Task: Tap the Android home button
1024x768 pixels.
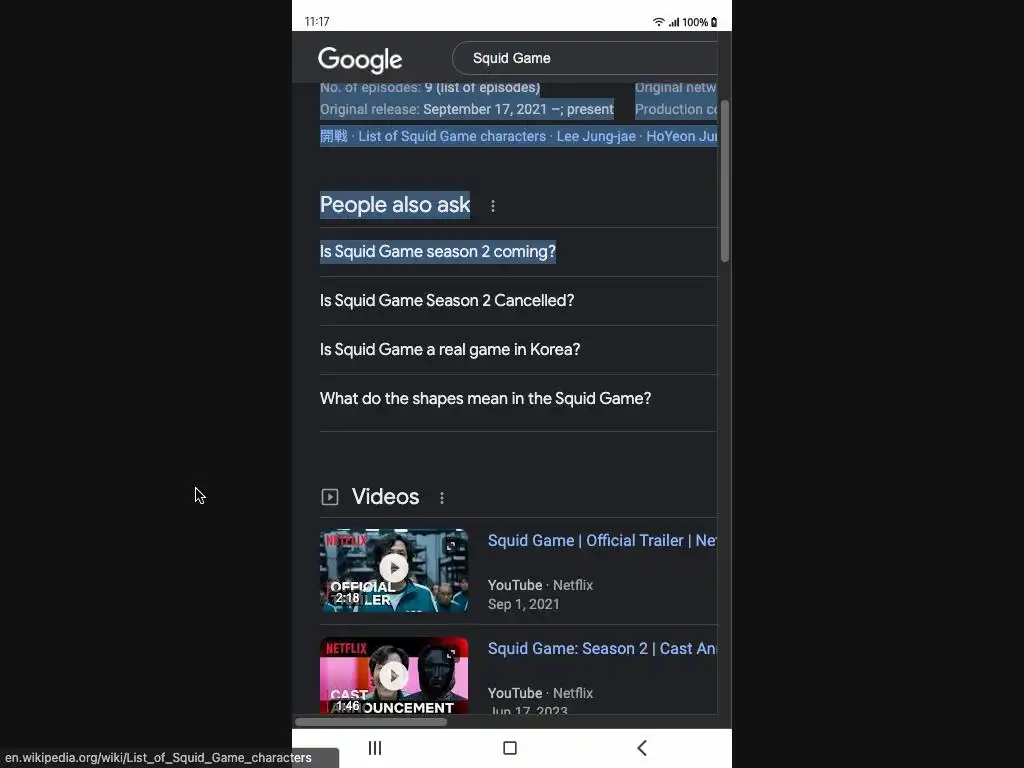Action: point(510,748)
